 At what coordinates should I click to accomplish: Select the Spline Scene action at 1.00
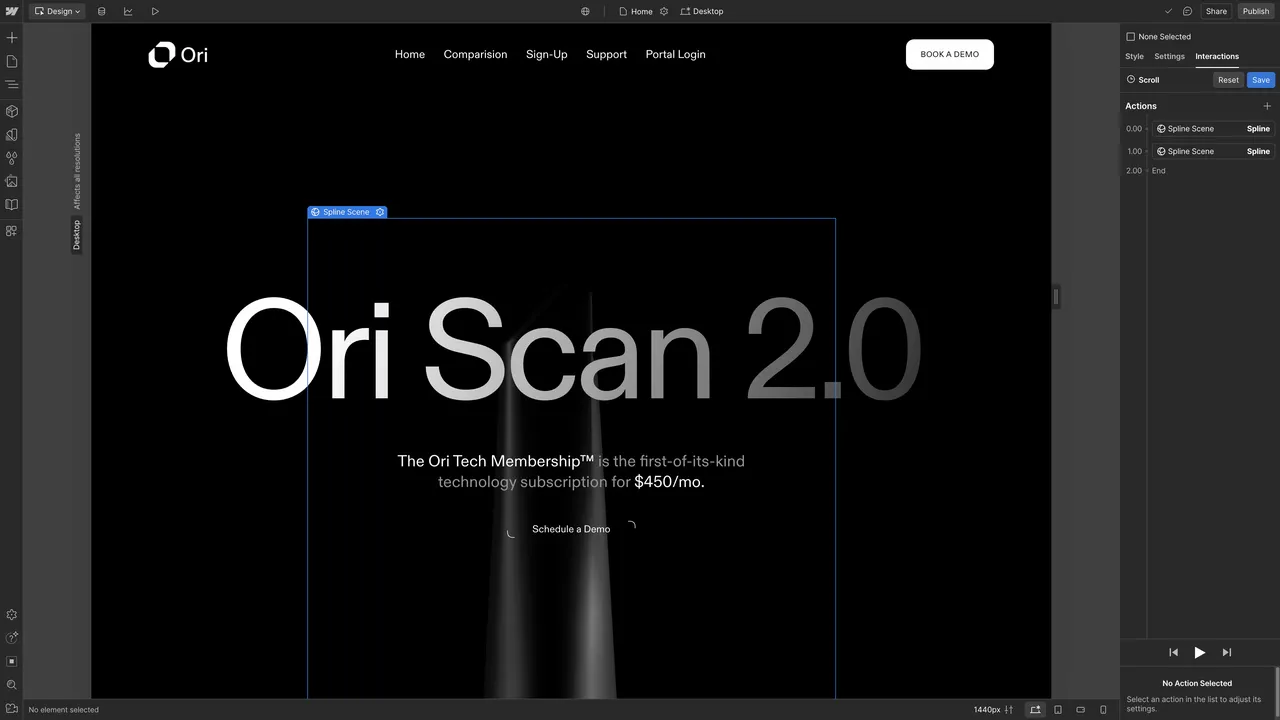[1214, 151]
